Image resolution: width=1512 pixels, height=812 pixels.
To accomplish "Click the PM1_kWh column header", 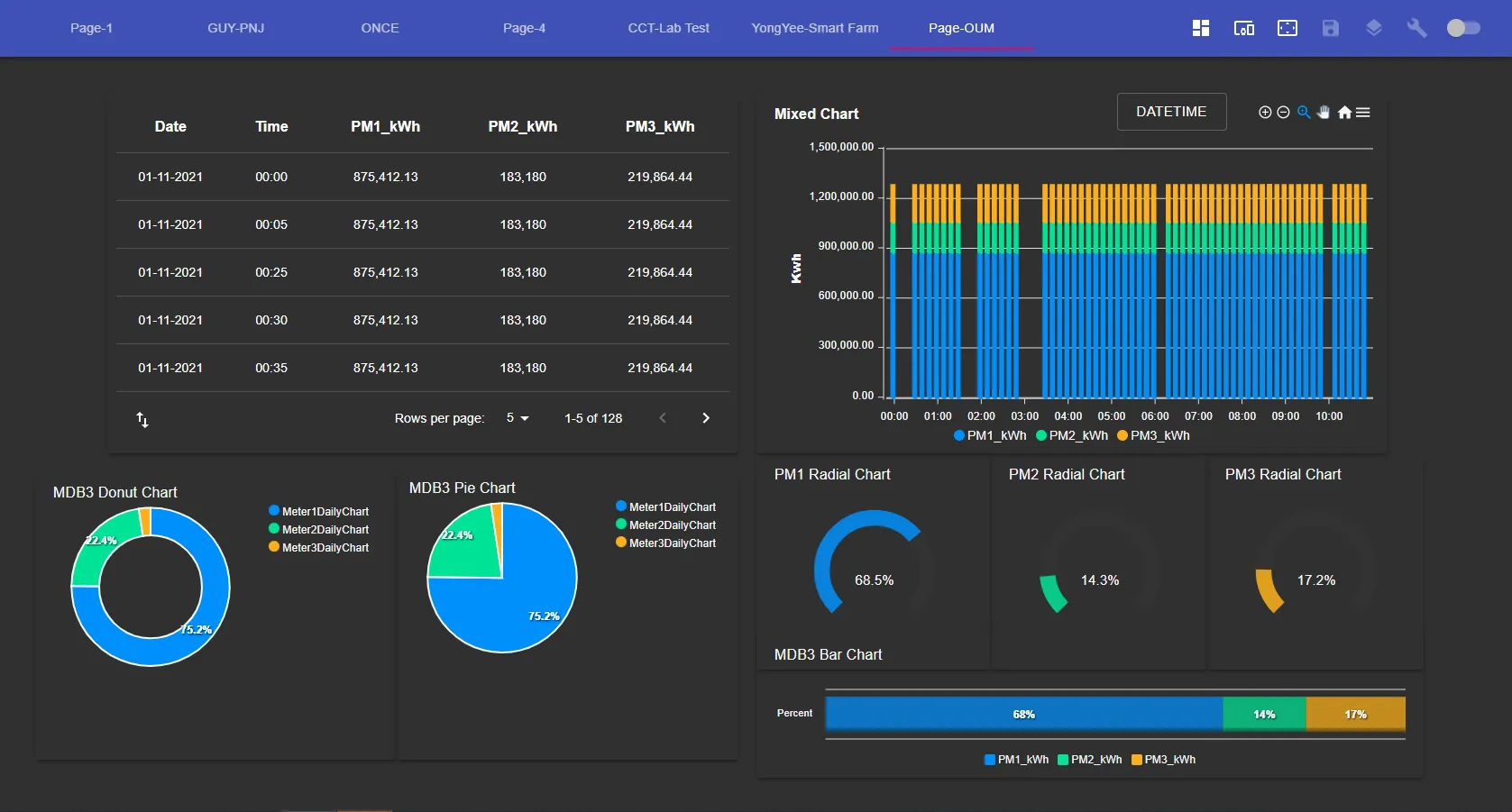I will click(385, 127).
